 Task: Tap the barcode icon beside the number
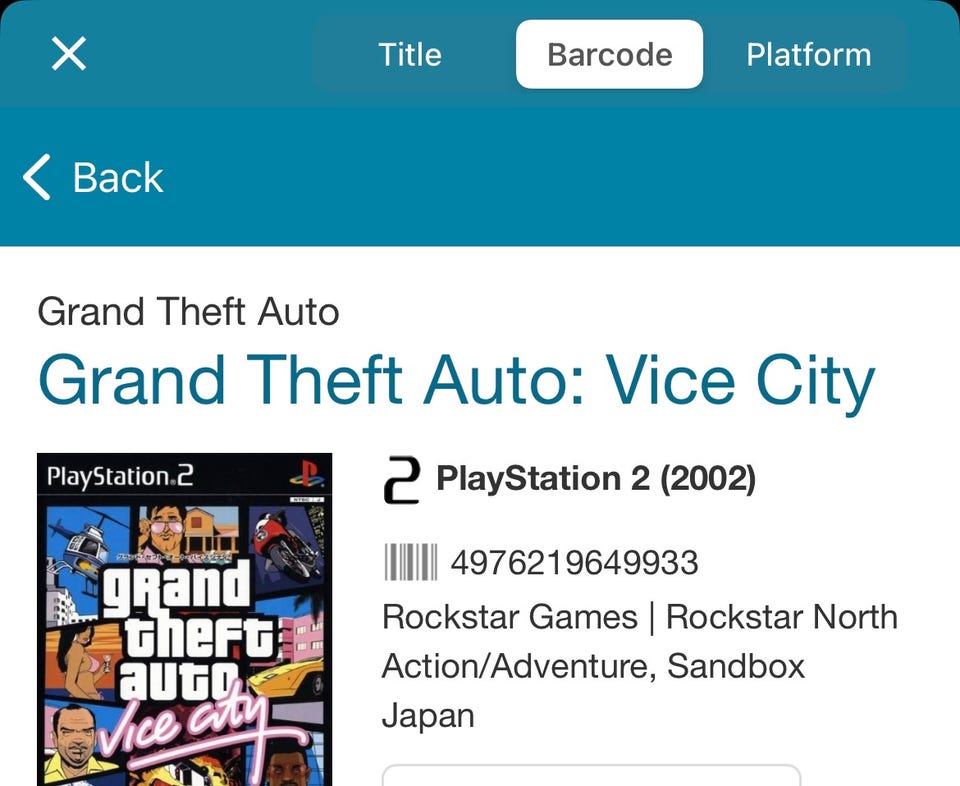coord(410,563)
